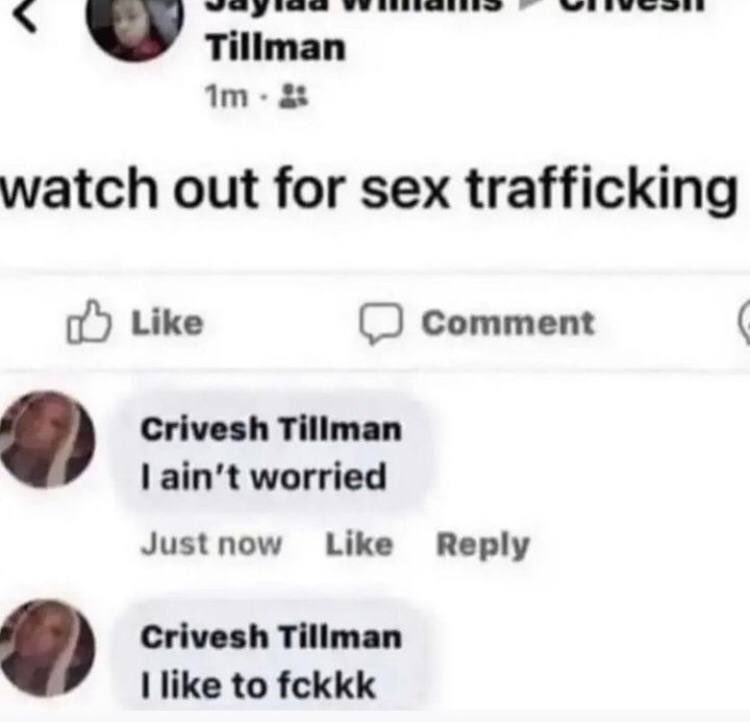This screenshot has height=722, width=750.
Task: Click the thumbs-up icon on the post
Action: click(x=89, y=322)
